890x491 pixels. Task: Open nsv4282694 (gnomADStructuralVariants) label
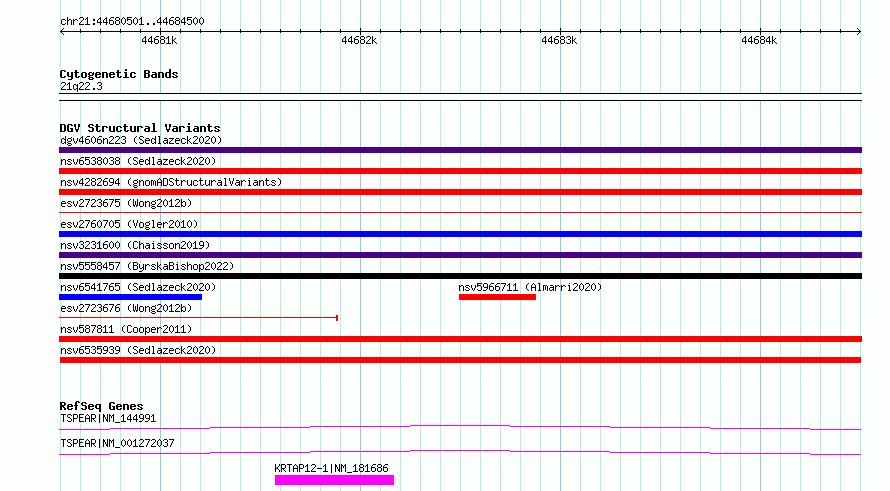click(x=171, y=182)
